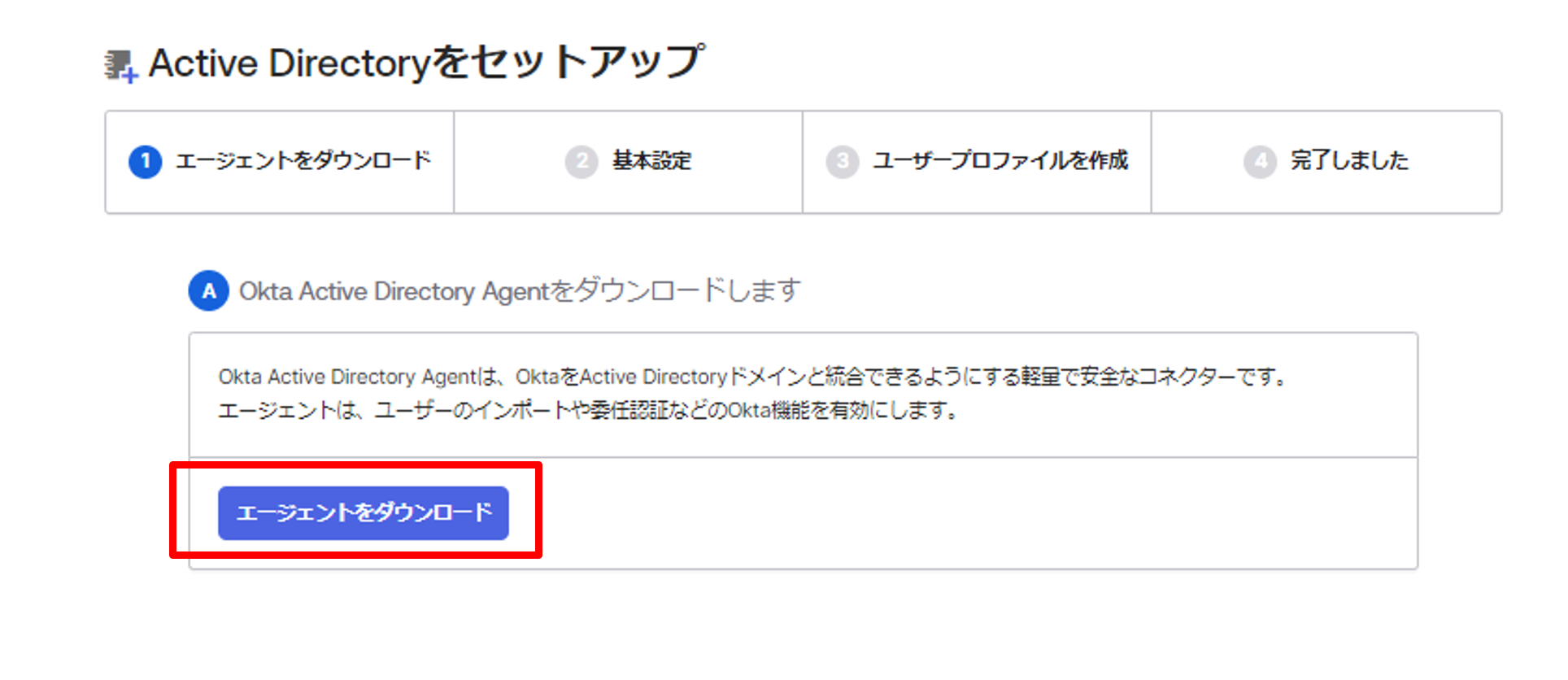Click the gray number 3 step circle
The width and height of the screenshot is (1568, 680).
(843, 161)
